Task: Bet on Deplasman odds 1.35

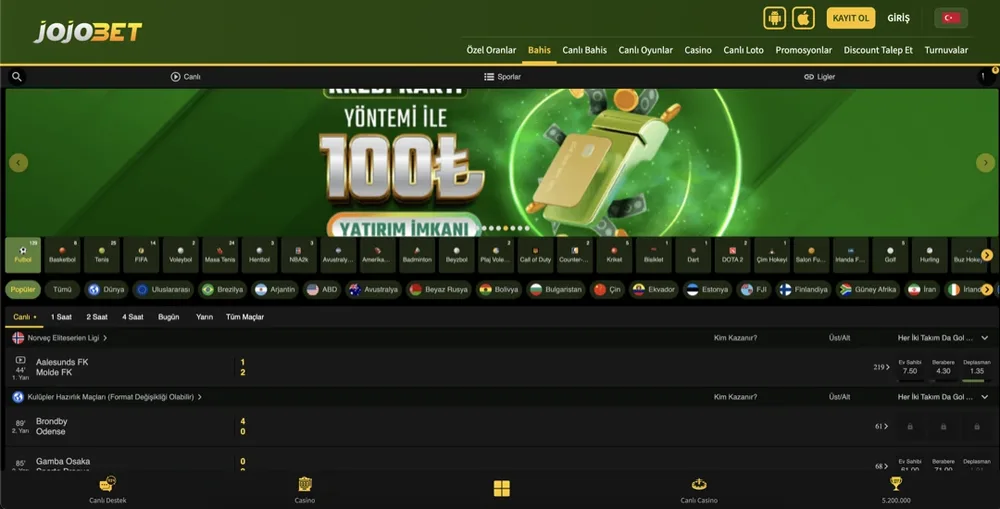Action: 976,367
